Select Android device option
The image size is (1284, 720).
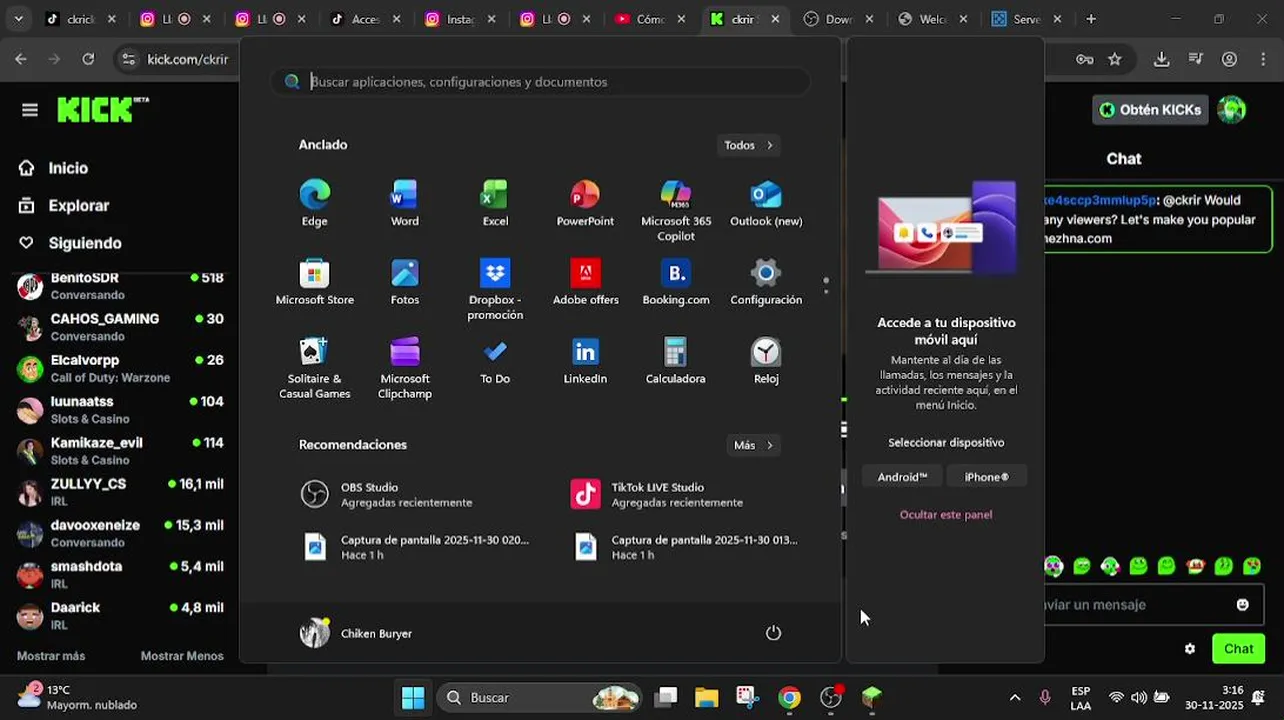pos(902,477)
